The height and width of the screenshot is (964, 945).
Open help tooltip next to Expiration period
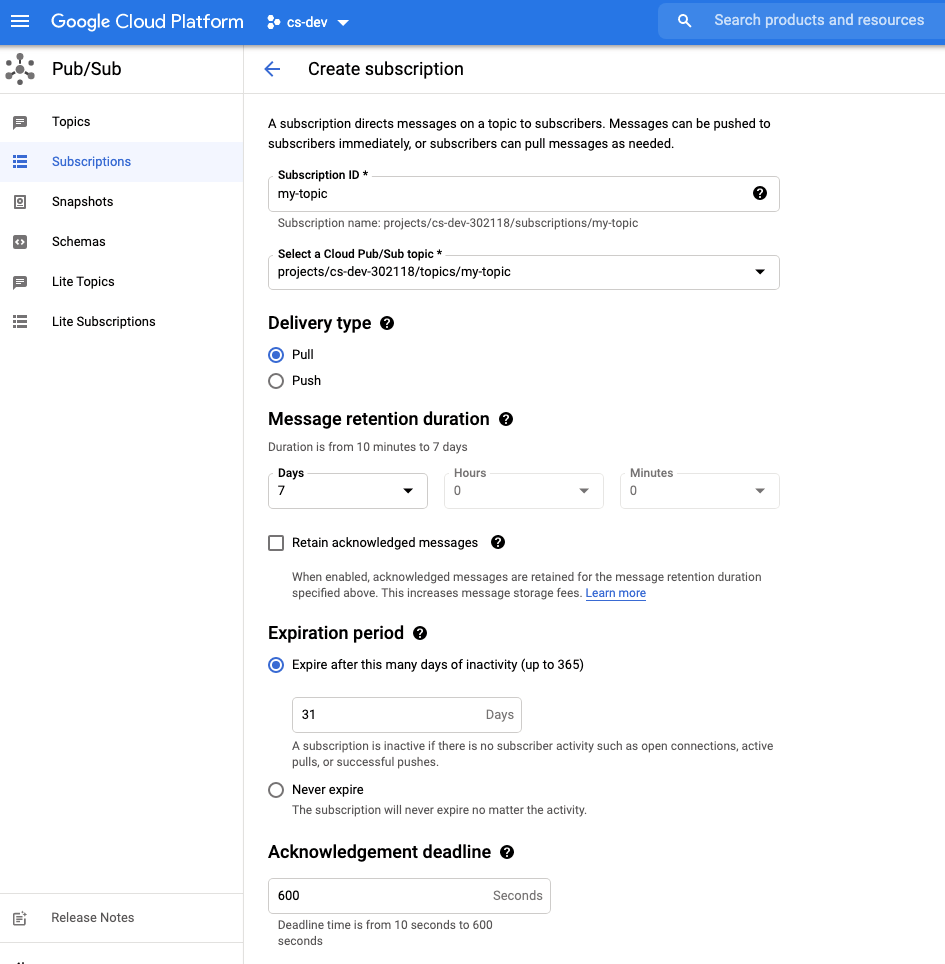click(x=420, y=633)
